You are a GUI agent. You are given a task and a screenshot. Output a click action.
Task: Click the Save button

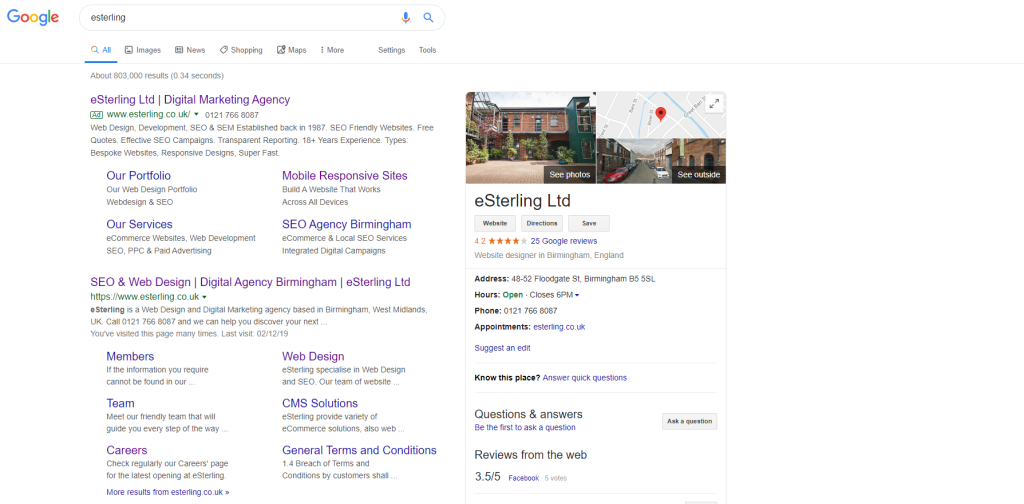click(x=589, y=223)
